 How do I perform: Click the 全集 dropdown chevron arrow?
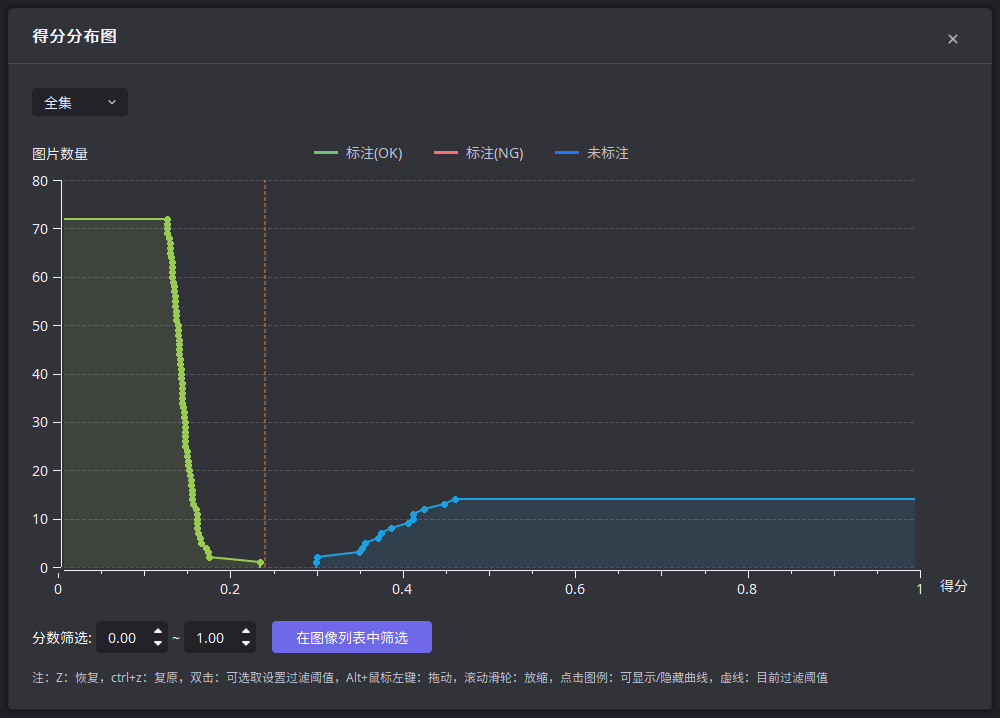(112, 101)
